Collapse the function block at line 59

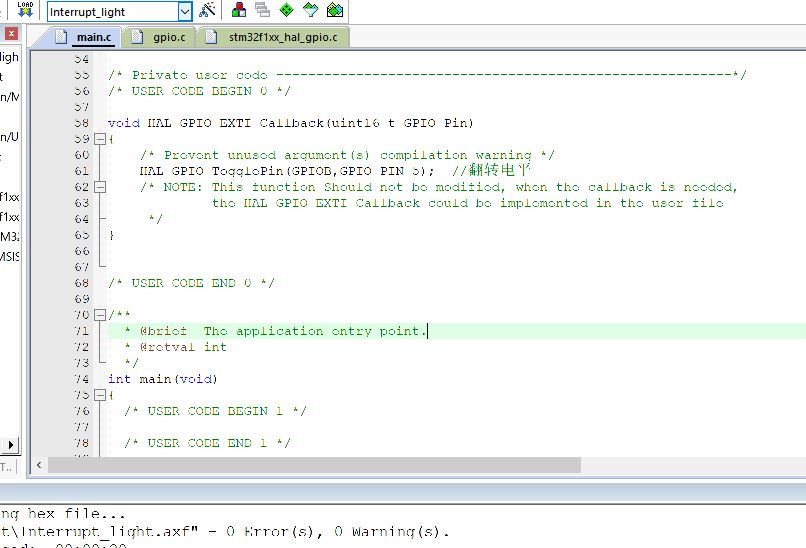click(100, 139)
